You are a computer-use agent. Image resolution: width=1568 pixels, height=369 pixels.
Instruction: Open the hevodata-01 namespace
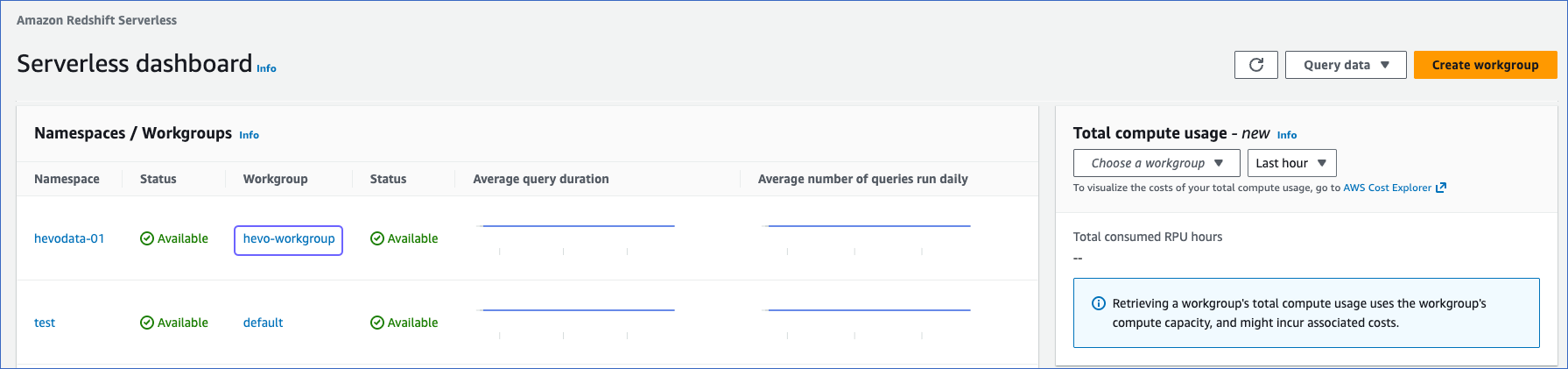click(x=69, y=238)
